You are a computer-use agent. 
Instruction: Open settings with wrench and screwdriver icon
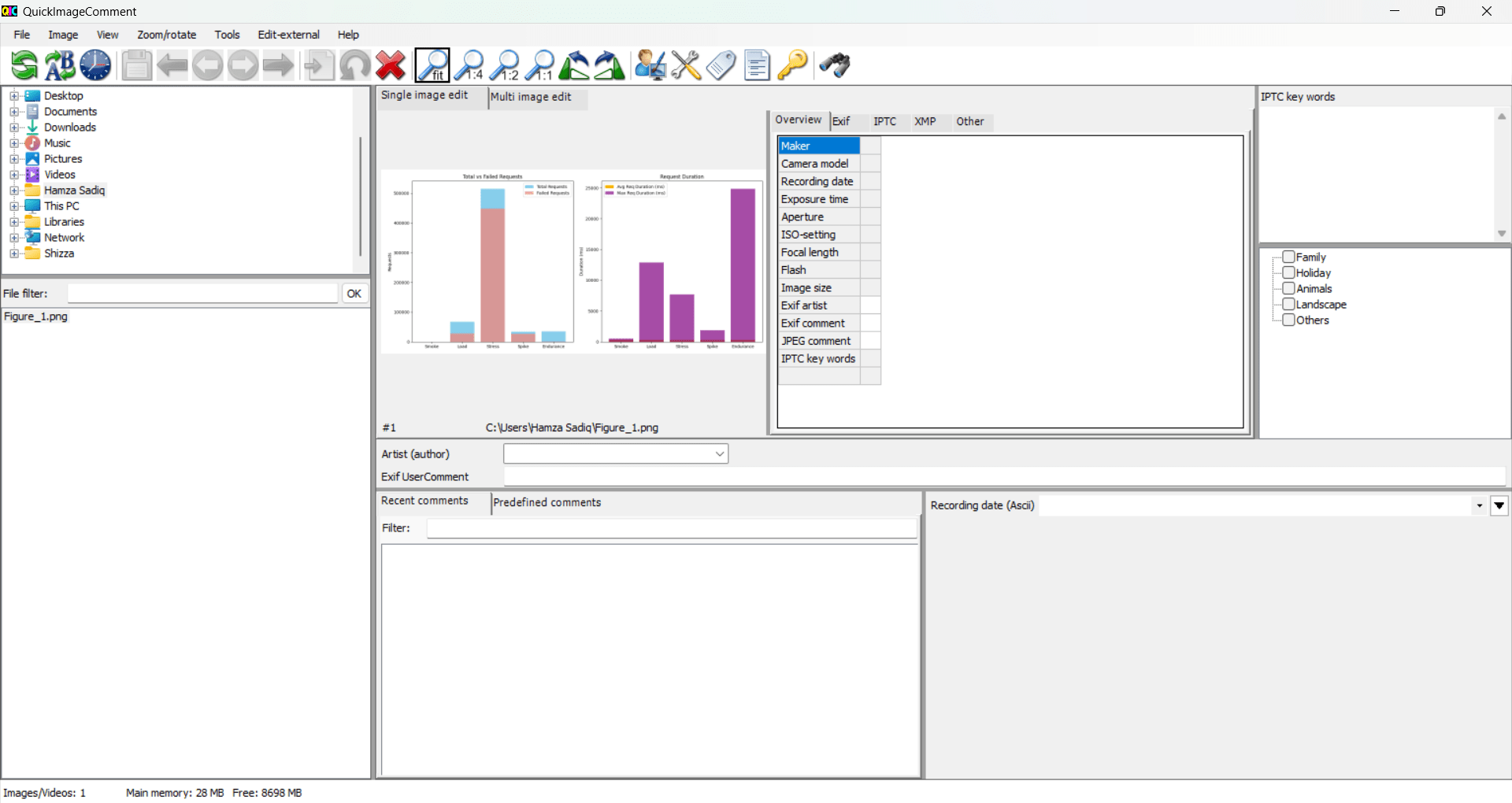tap(686, 65)
